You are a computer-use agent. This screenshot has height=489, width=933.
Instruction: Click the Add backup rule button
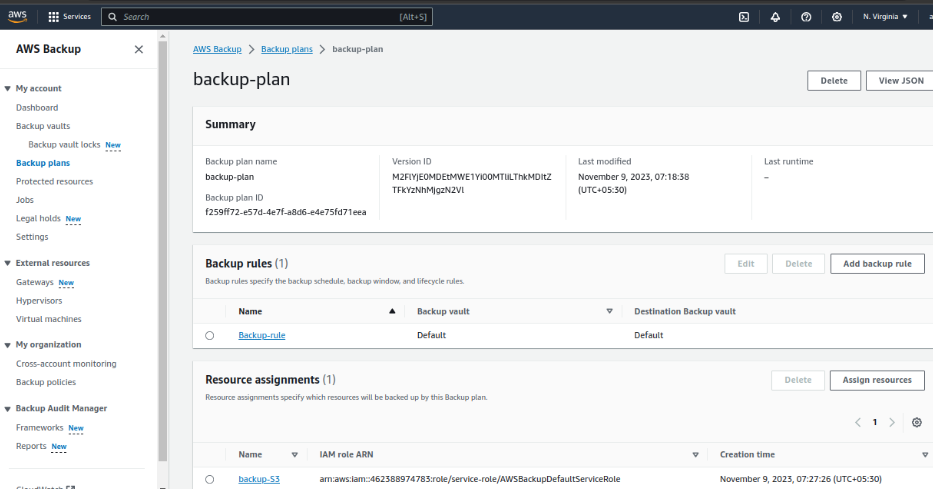877,264
